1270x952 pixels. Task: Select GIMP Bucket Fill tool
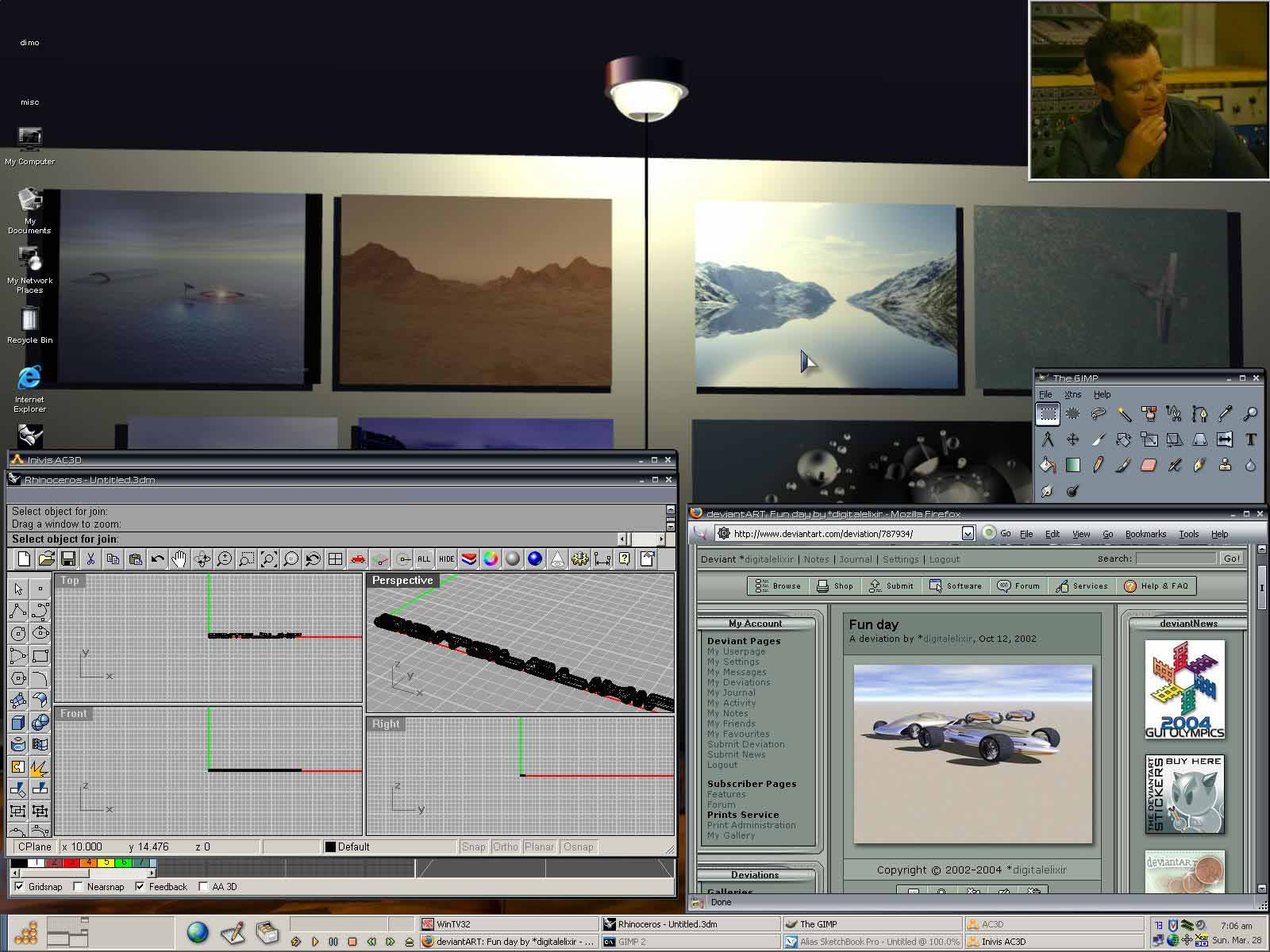(1048, 465)
